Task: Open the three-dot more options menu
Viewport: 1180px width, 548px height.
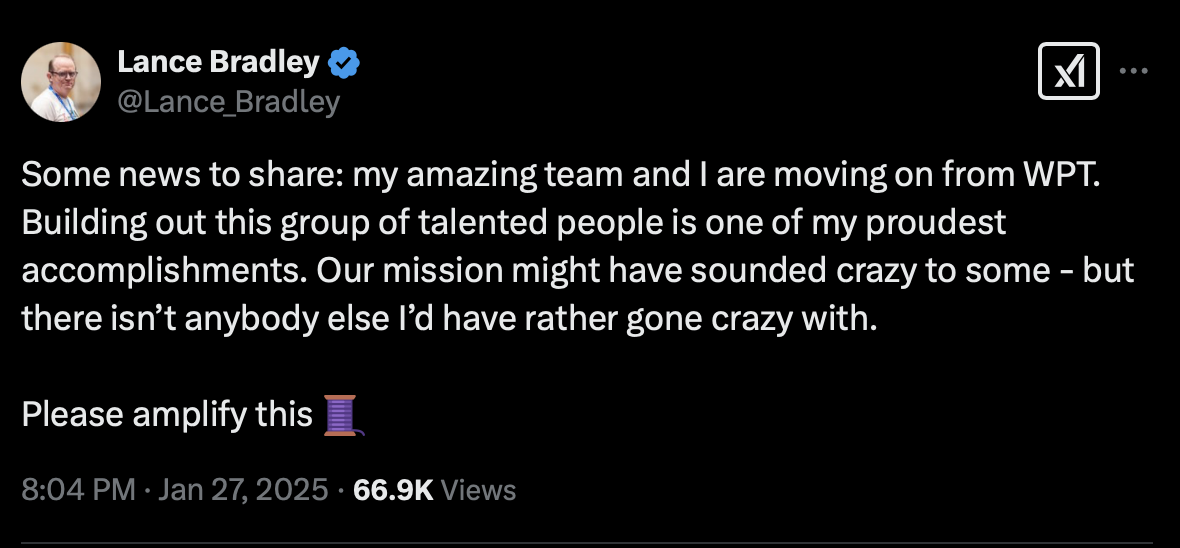Action: 1133,72
